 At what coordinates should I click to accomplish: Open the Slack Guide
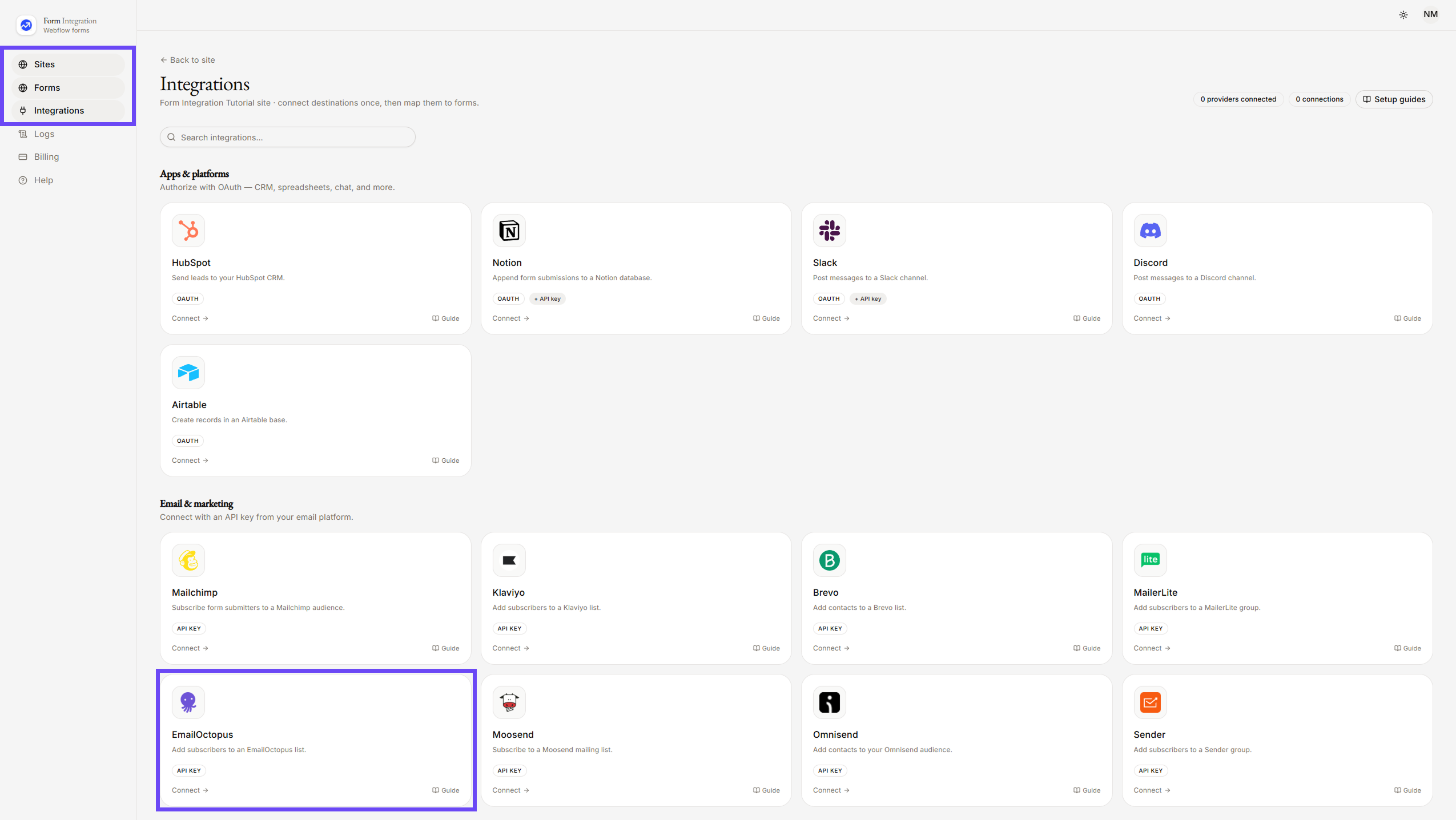(x=1087, y=318)
